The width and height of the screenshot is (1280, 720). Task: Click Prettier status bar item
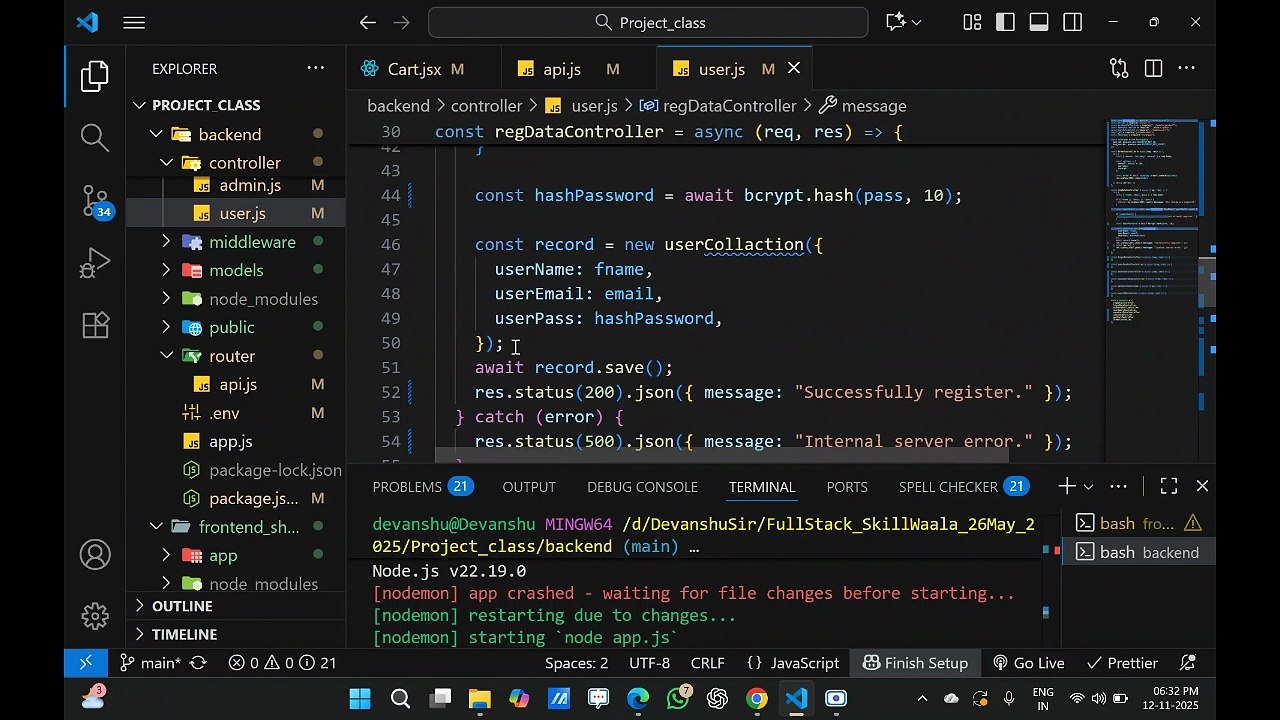click(x=1121, y=663)
